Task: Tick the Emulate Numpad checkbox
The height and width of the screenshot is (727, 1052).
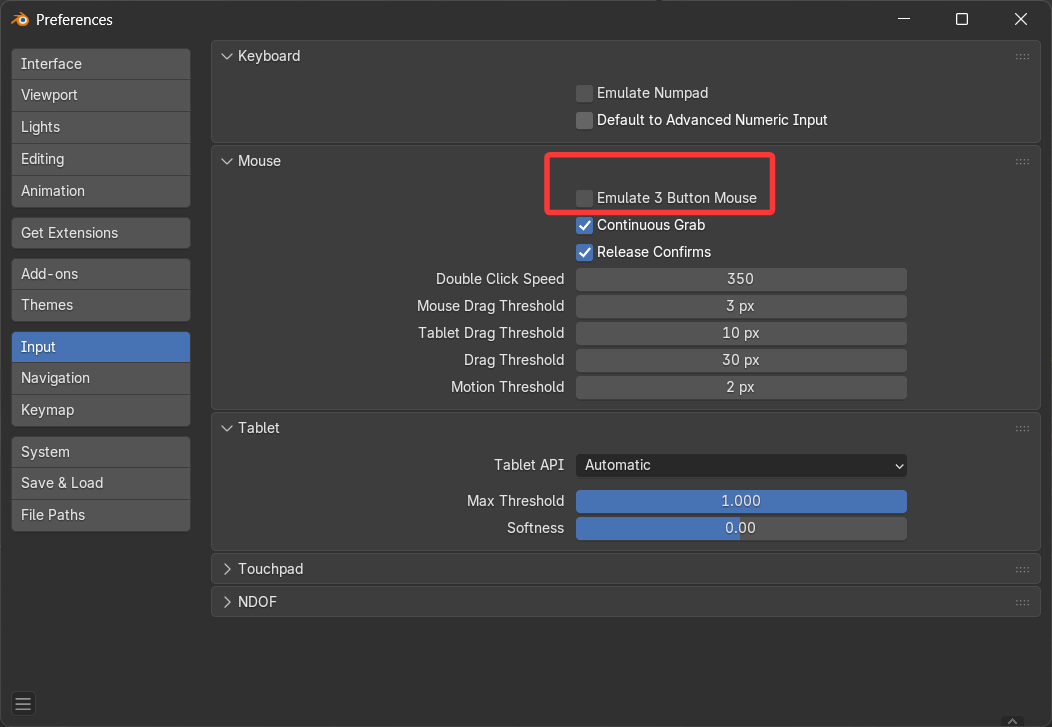Action: (585, 93)
